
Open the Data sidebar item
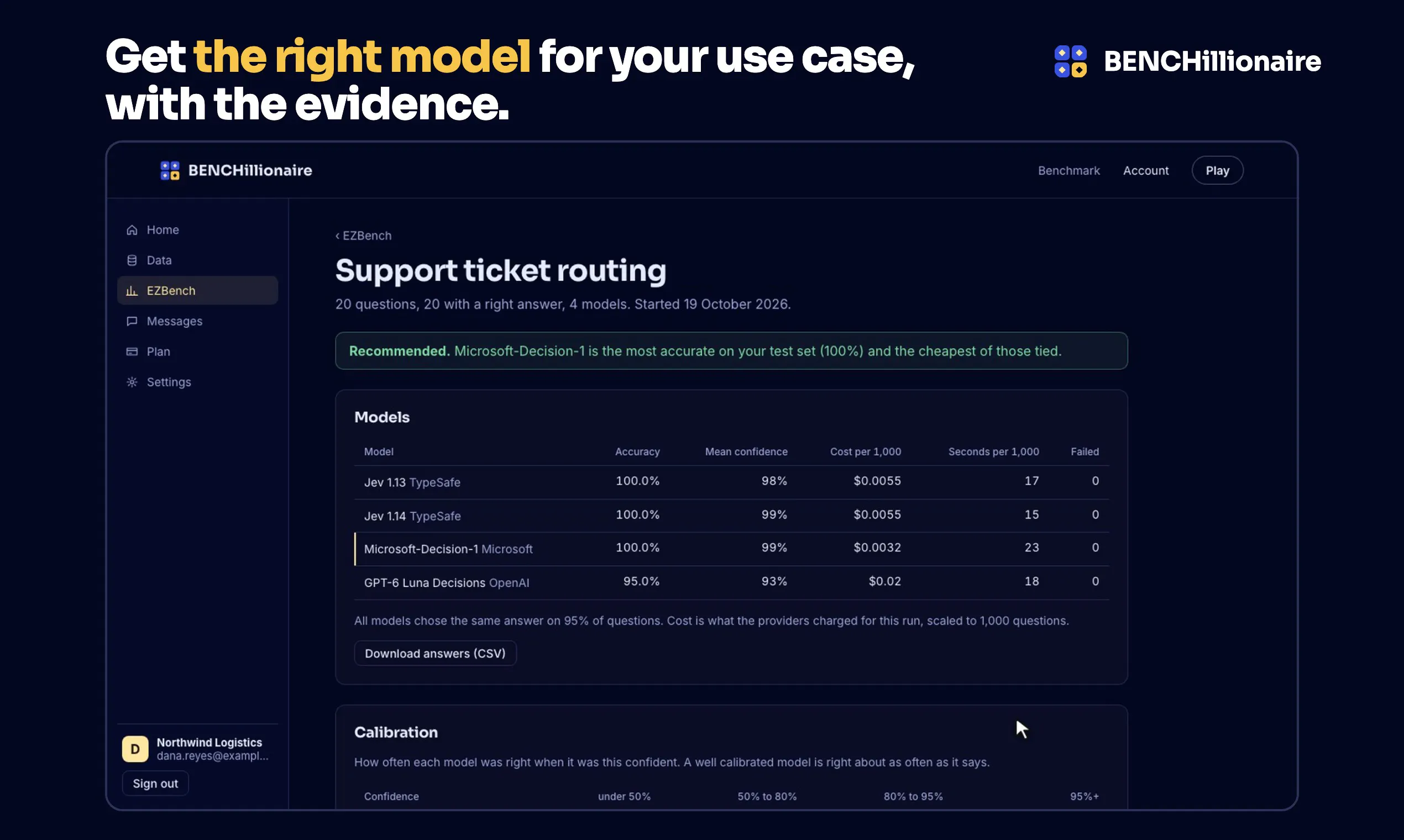point(197,260)
